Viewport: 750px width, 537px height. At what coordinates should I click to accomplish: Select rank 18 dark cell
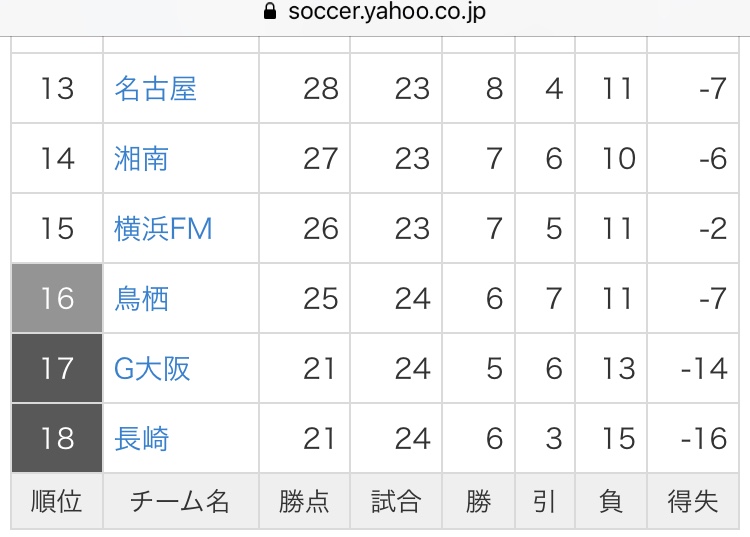click(x=57, y=439)
